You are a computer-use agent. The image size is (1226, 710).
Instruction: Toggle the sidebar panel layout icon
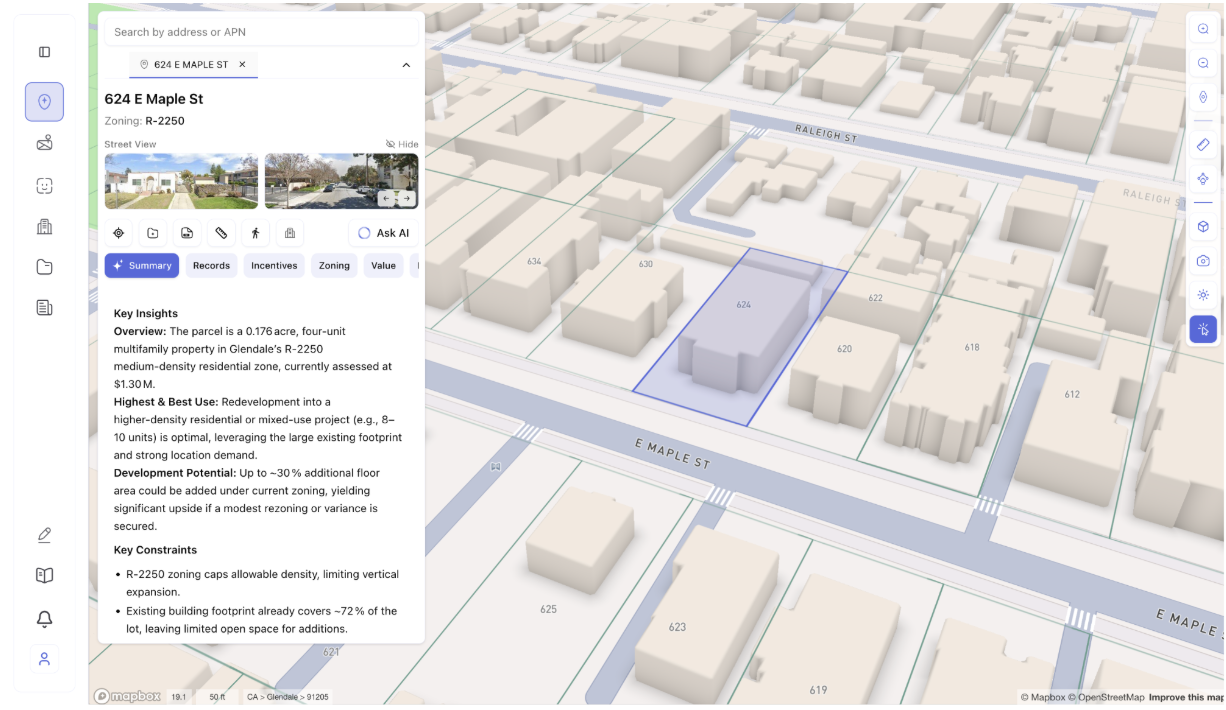tap(44, 51)
